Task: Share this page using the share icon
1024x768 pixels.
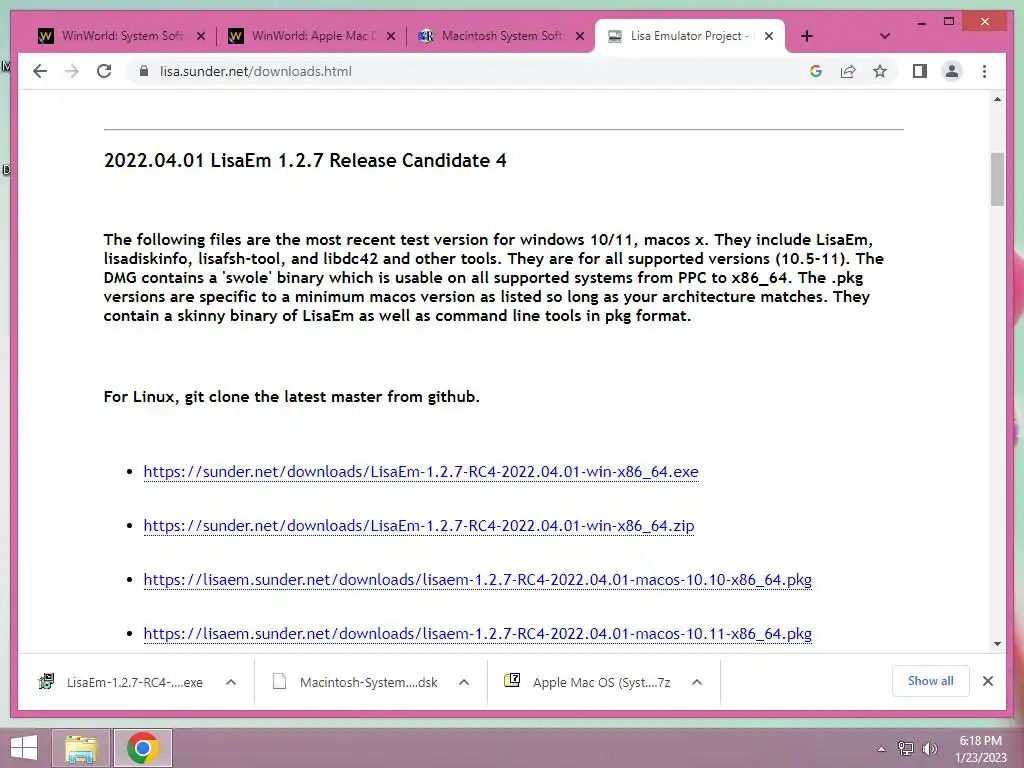Action: pyautogui.click(x=848, y=71)
